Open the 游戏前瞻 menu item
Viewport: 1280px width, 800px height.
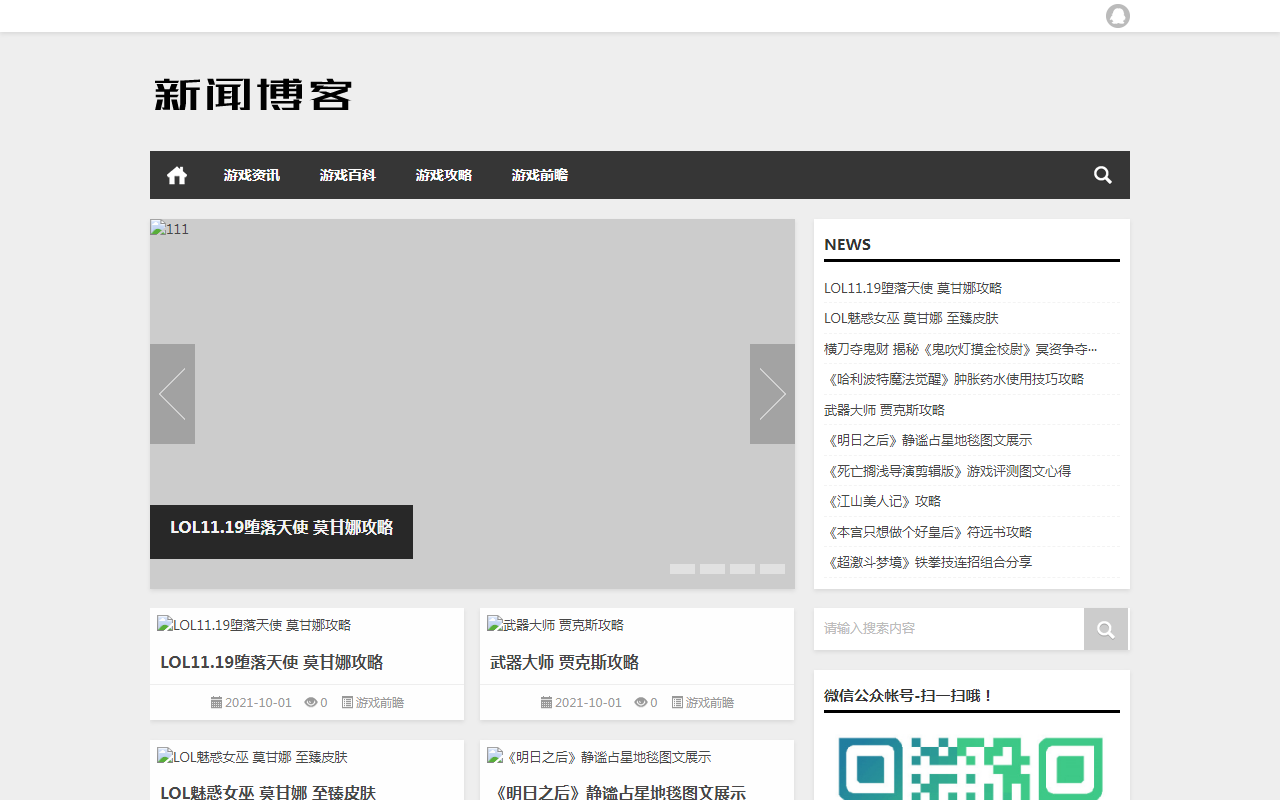click(540, 175)
